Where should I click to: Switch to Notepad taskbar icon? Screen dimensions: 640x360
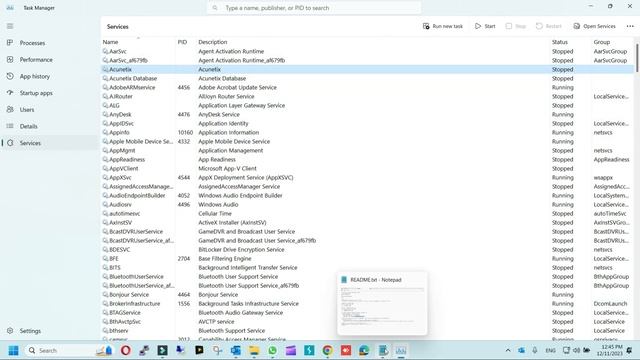383,350
